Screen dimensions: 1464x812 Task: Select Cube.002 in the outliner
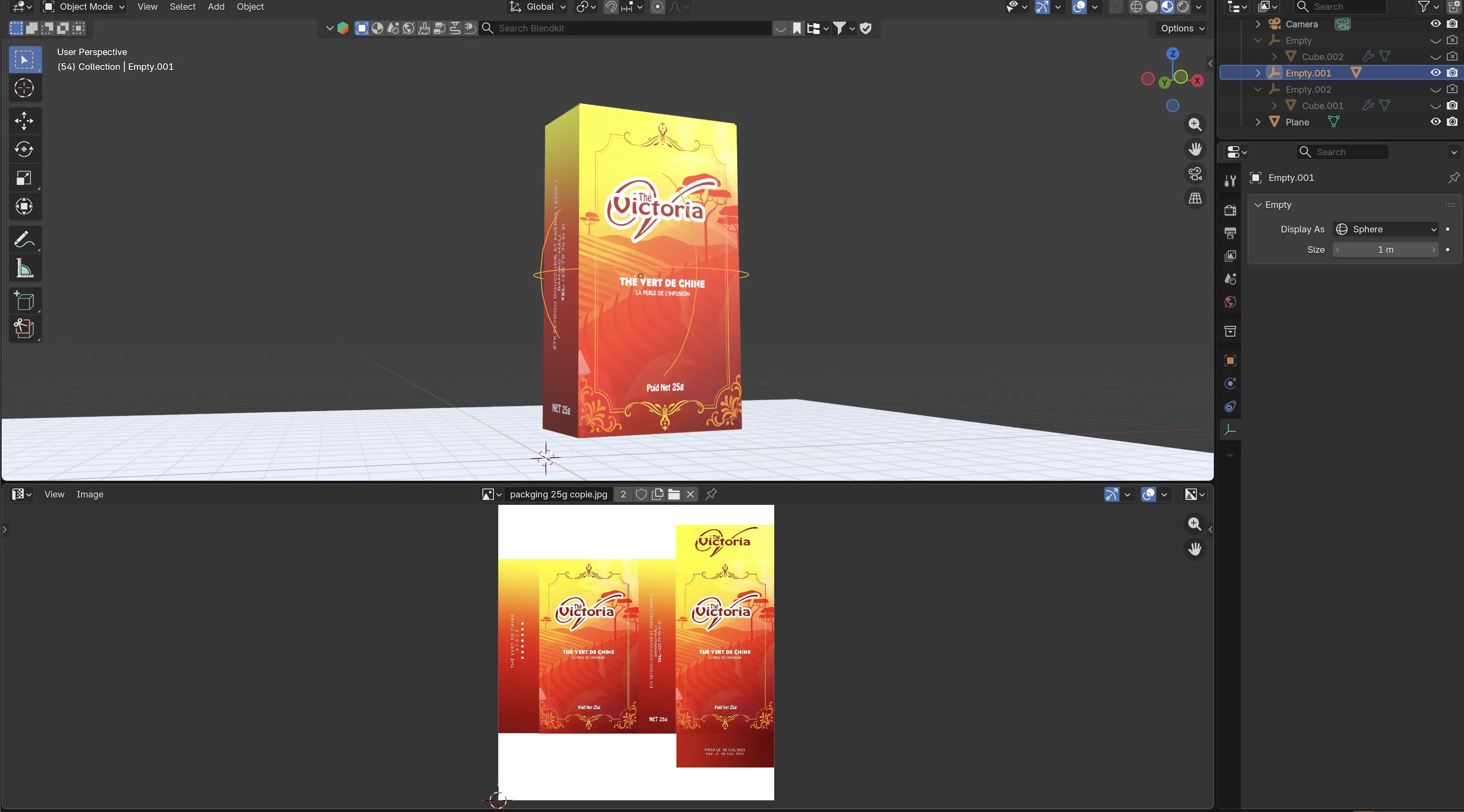click(1323, 56)
